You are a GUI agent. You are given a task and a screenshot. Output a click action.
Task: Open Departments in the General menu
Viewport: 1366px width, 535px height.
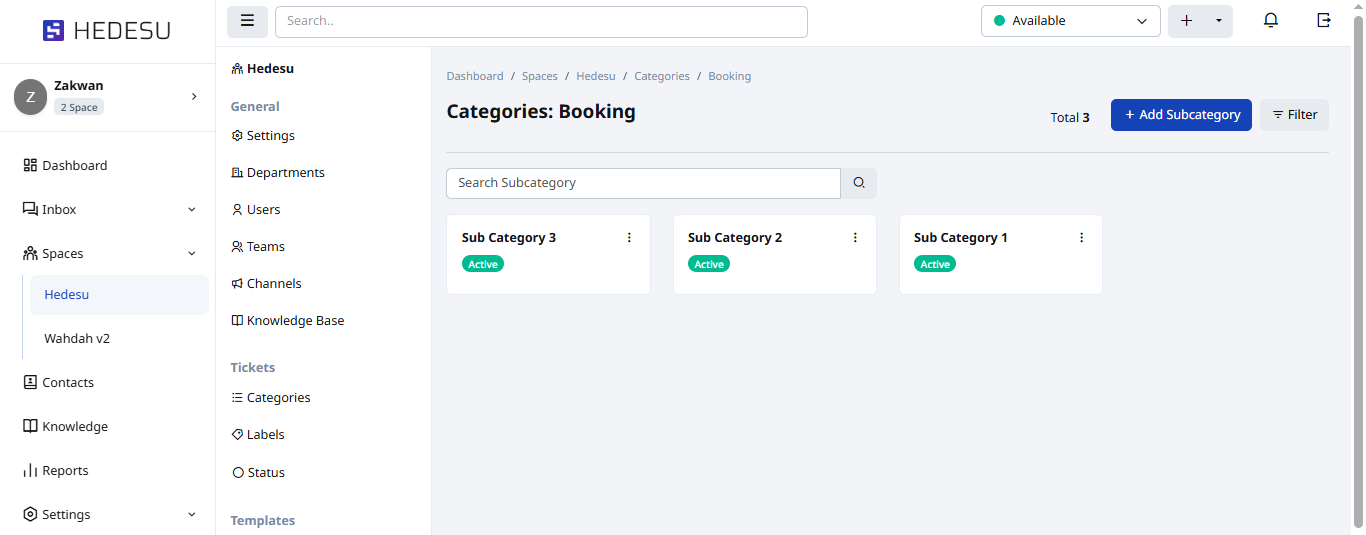(285, 173)
